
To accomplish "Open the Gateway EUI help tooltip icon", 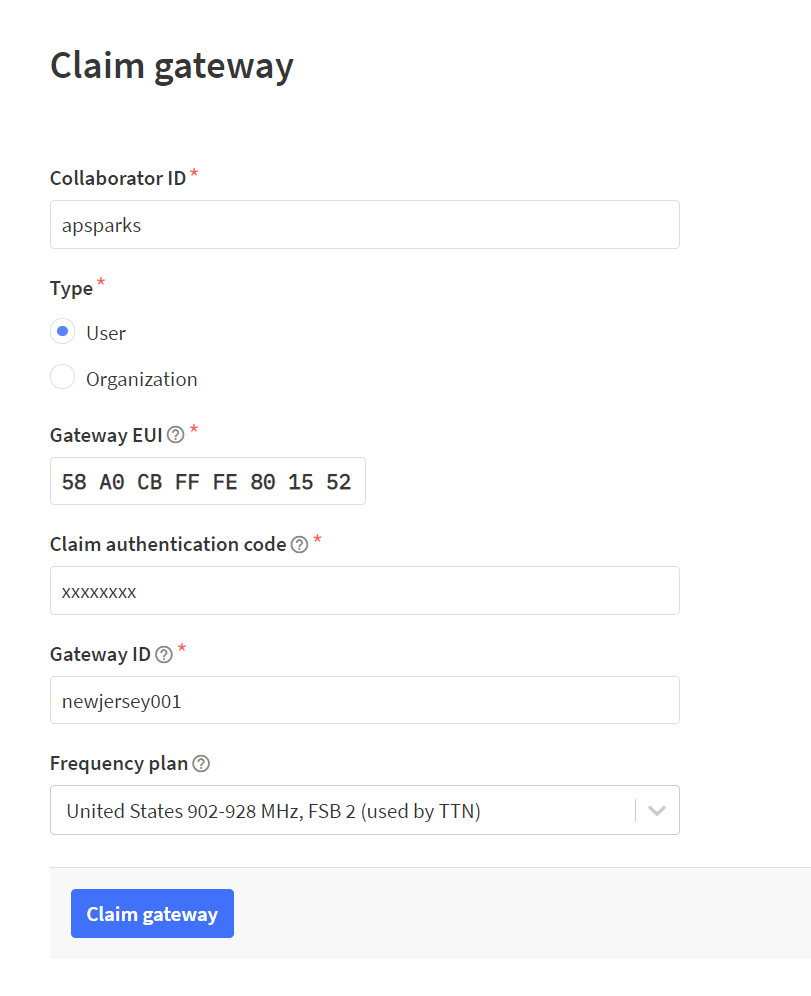I will (175, 435).
